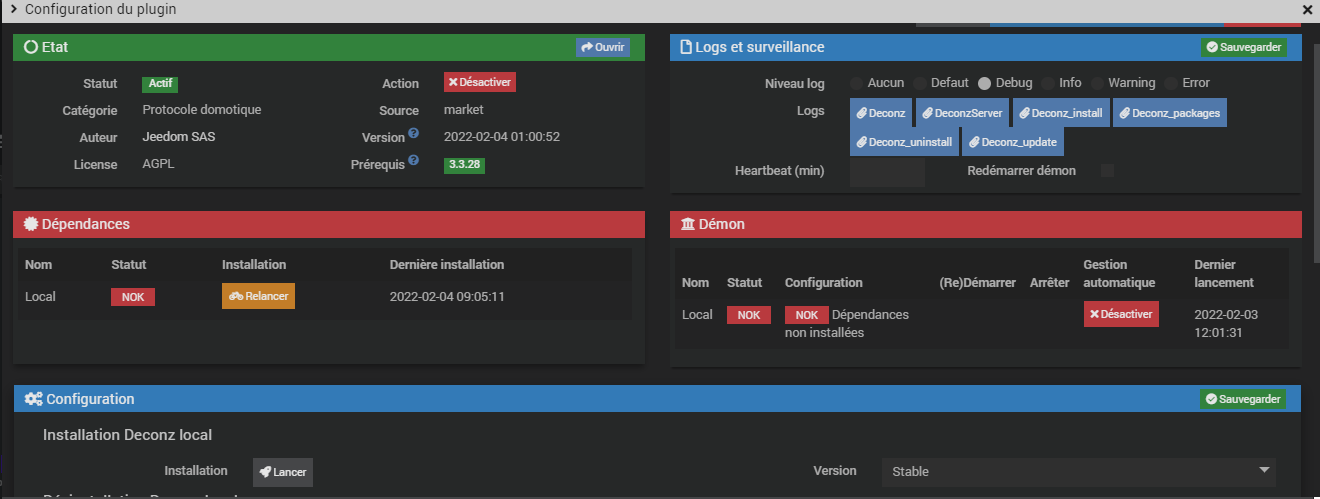Click the Protocole domotique category text

click(202, 110)
